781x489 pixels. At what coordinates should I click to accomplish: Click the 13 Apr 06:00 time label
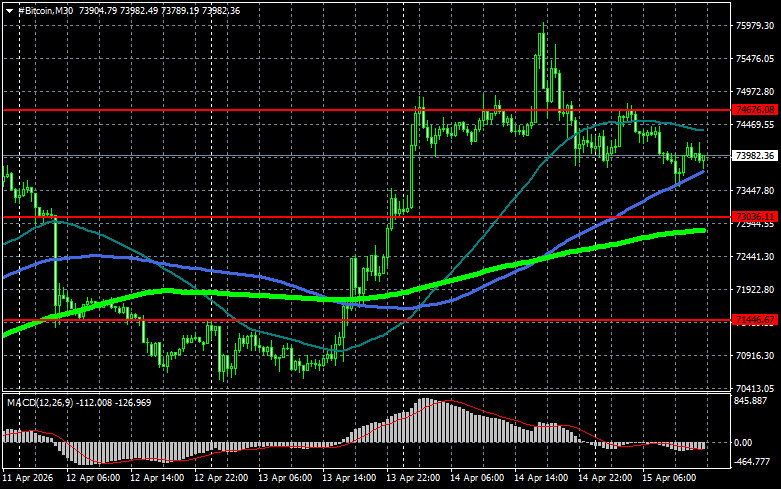285,478
